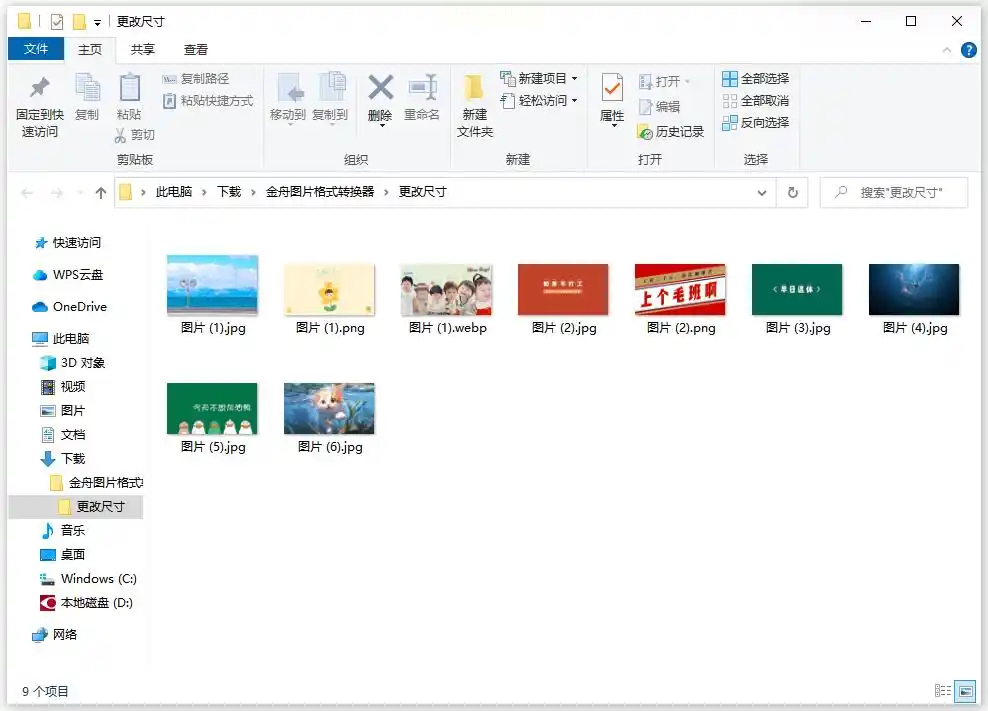
Task: Click Select all (全部选择)
Action: click(x=755, y=79)
